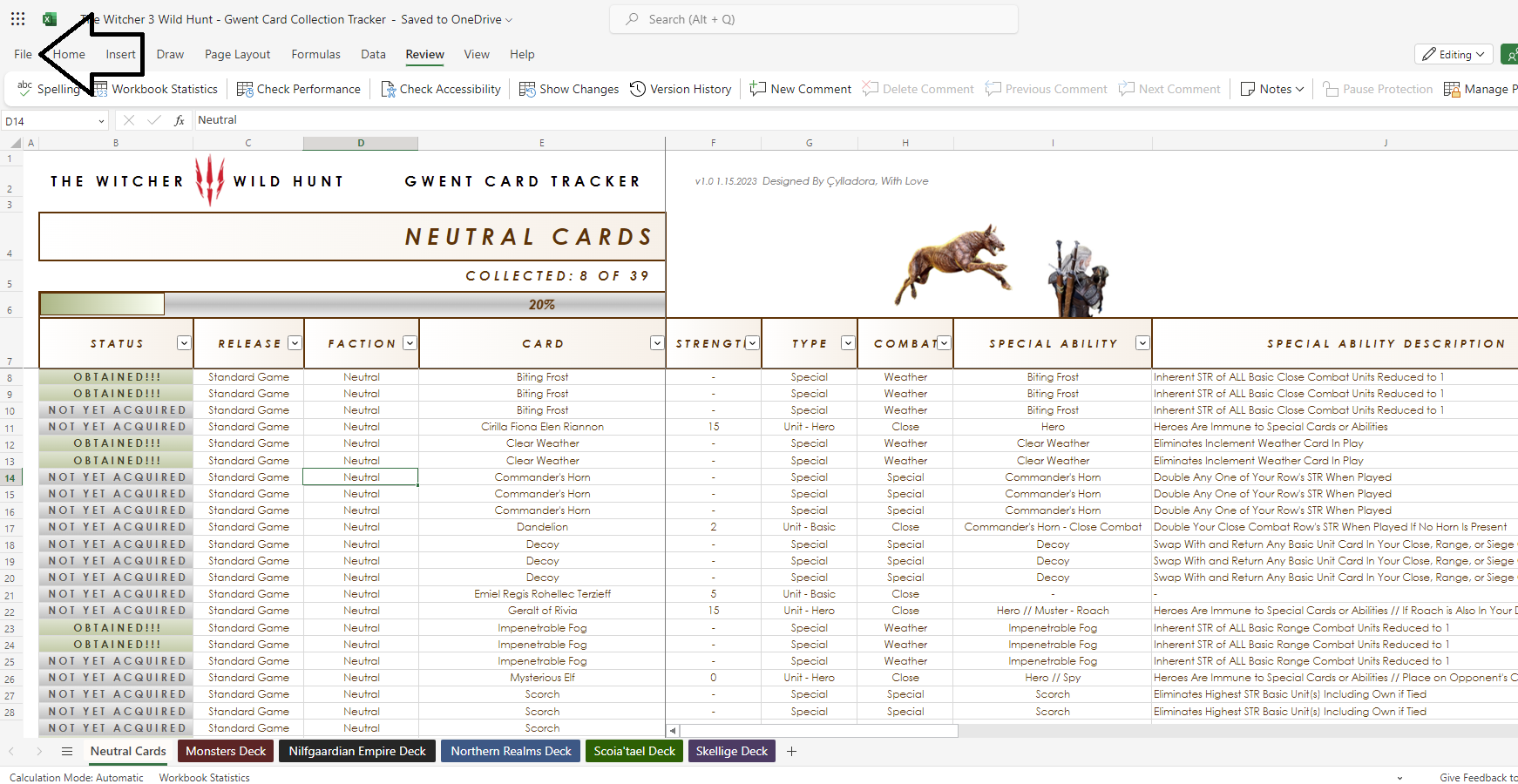The height and width of the screenshot is (784, 1518).
Task: Go to Next Comment
Action: pyautogui.click(x=1169, y=89)
